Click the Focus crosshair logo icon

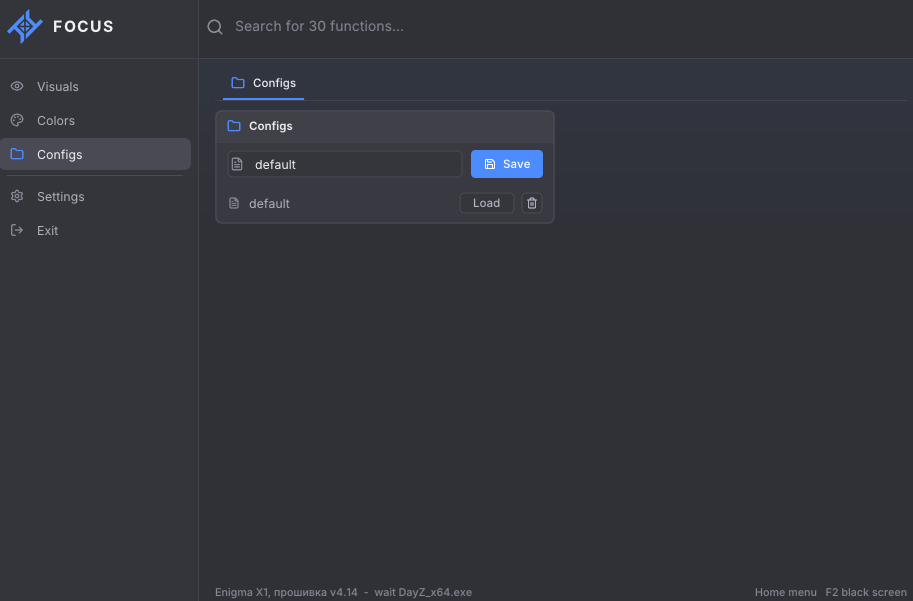(24, 26)
